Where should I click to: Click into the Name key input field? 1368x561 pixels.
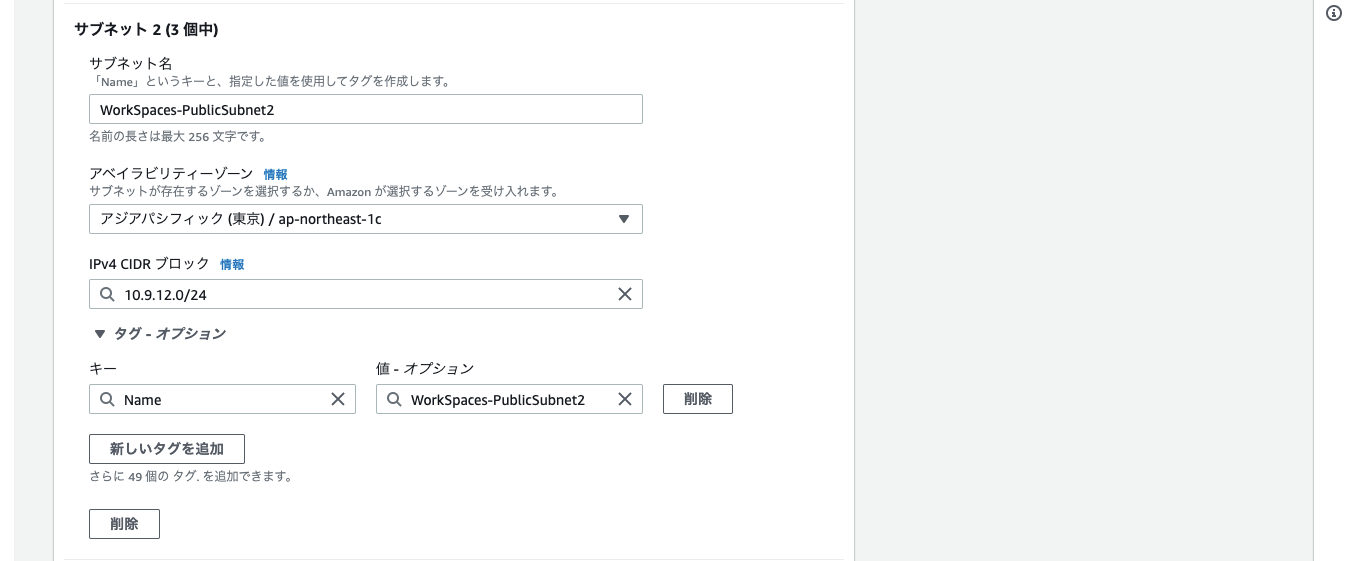click(x=222, y=399)
